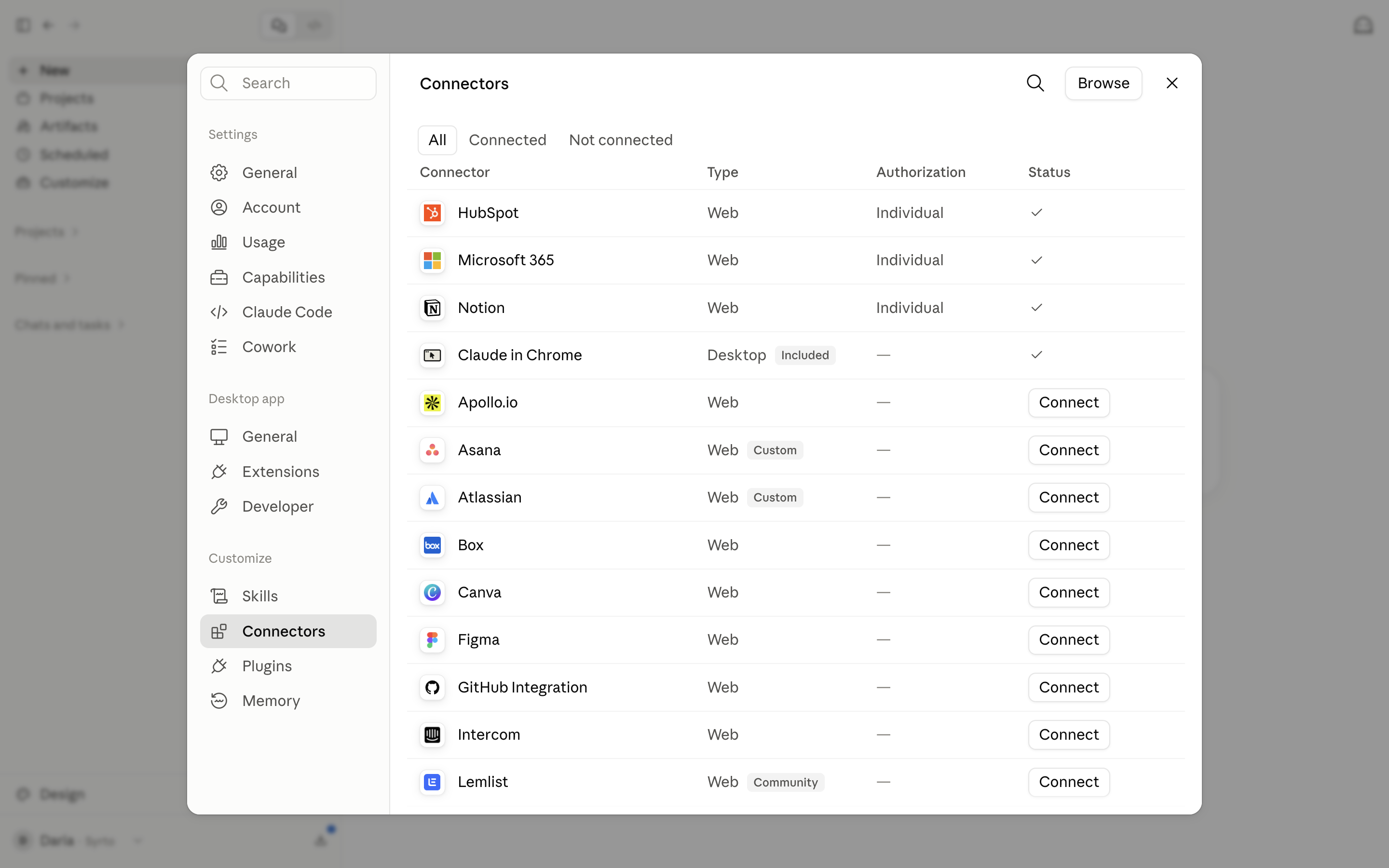Open Skills settings
The width and height of the screenshot is (1389, 868).
[x=288, y=596]
